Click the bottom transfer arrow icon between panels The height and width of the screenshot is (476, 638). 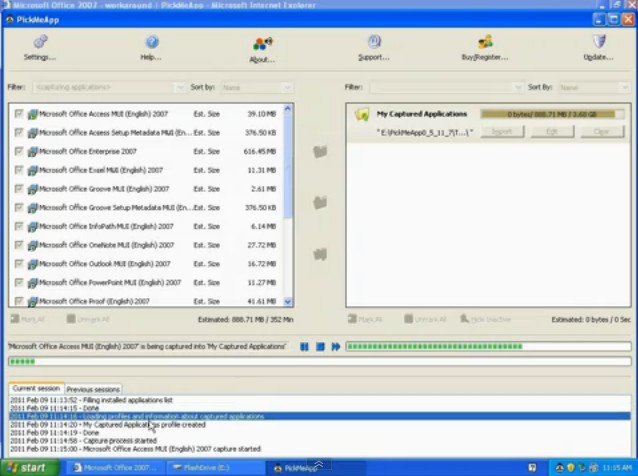[x=320, y=254]
